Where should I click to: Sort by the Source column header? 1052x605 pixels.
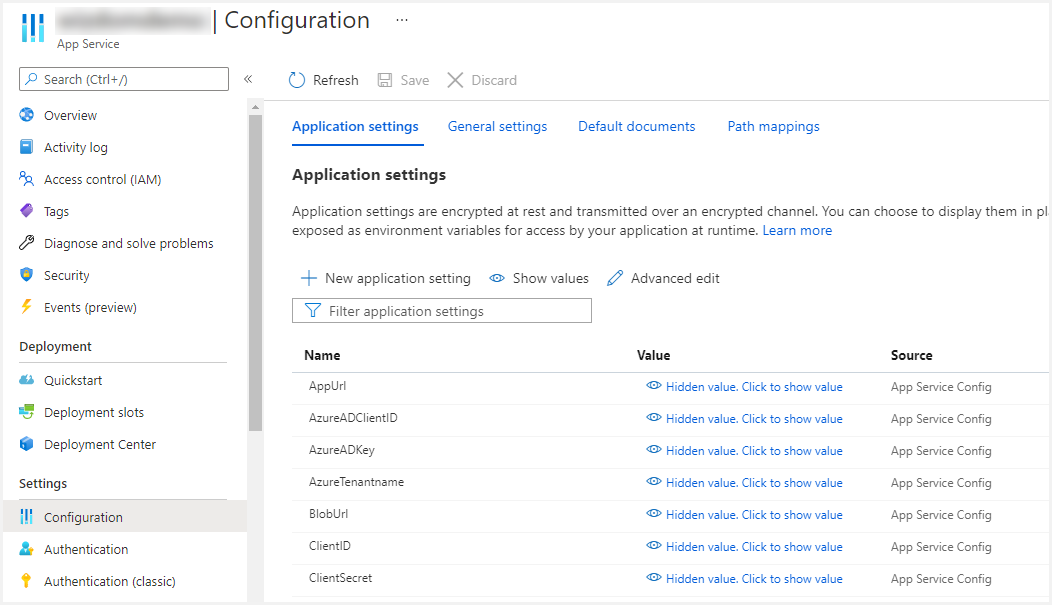click(x=911, y=355)
